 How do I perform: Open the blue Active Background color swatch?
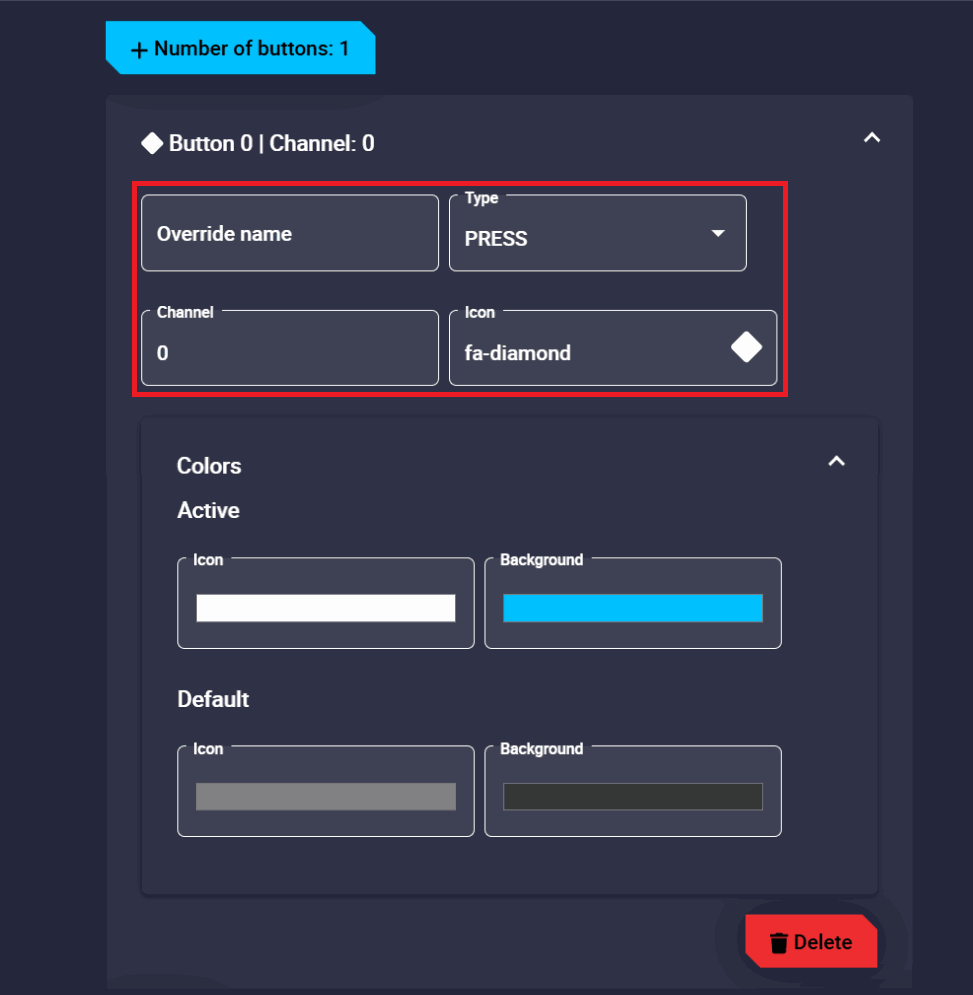click(632, 608)
